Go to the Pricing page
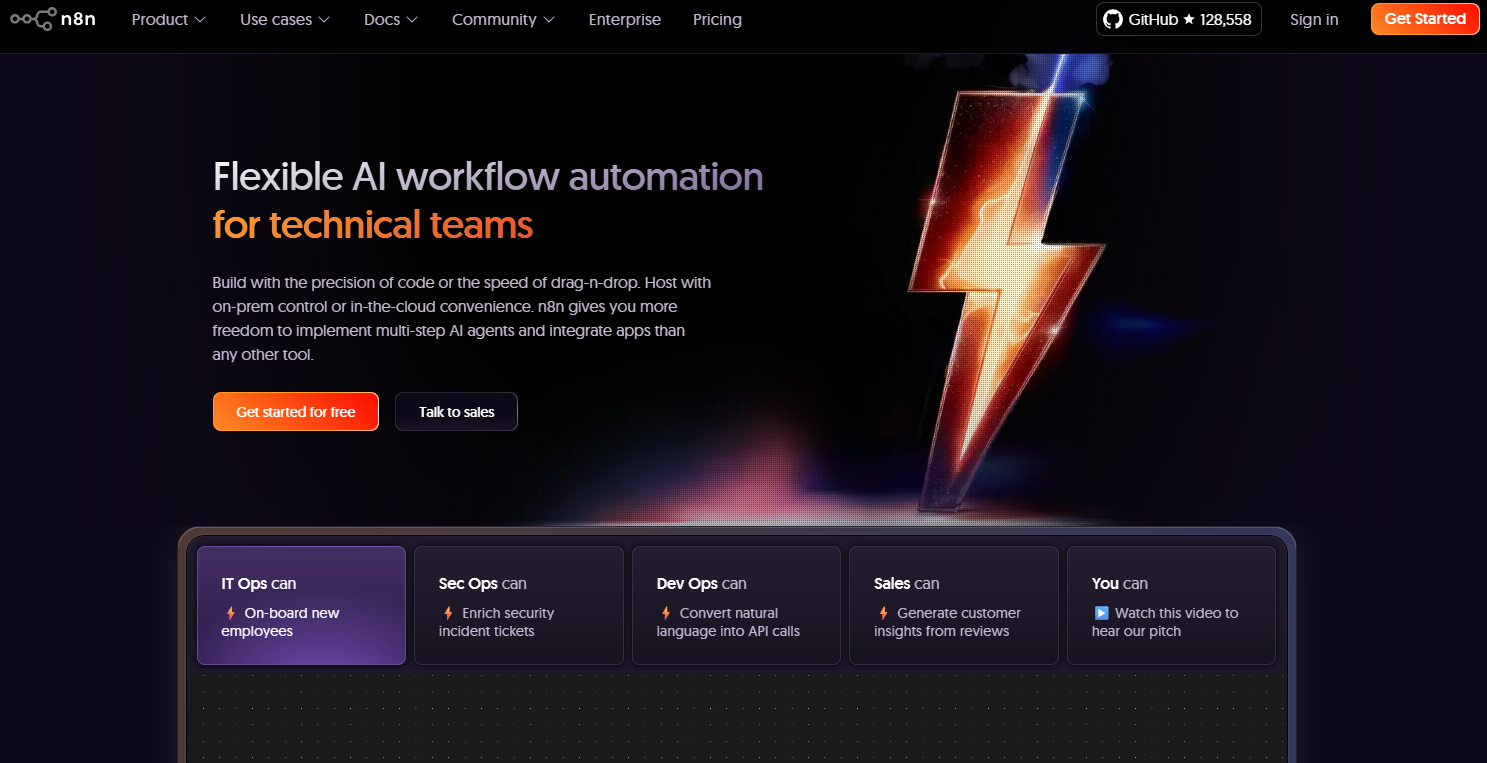Viewport: 1487px width, 763px height. click(x=717, y=19)
